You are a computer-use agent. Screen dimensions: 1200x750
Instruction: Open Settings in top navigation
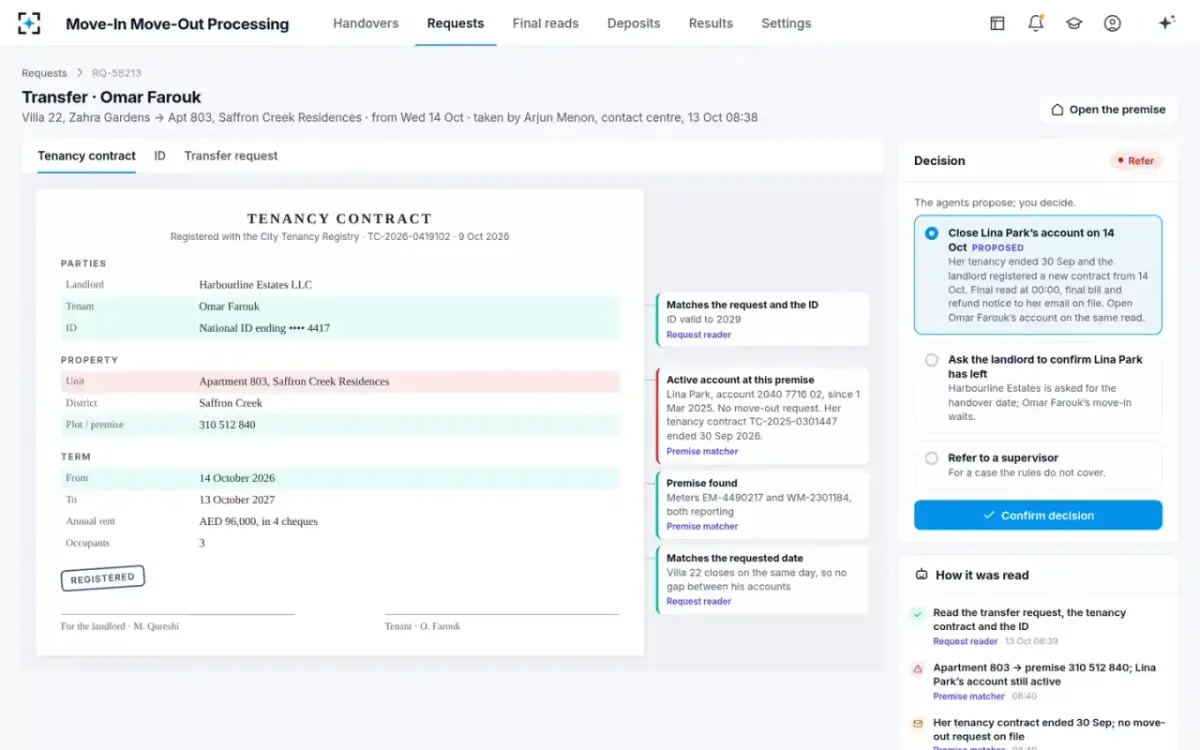pyautogui.click(x=786, y=23)
